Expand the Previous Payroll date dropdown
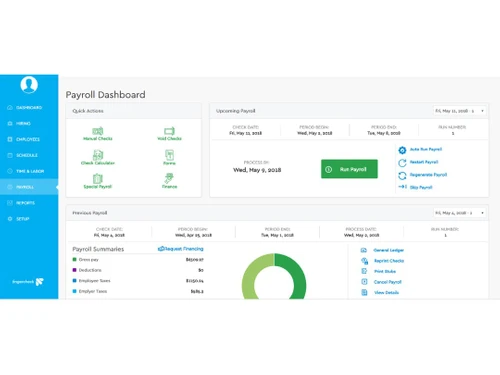Image resolution: width=500 pixels, height=375 pixels. tap(459, 213)
